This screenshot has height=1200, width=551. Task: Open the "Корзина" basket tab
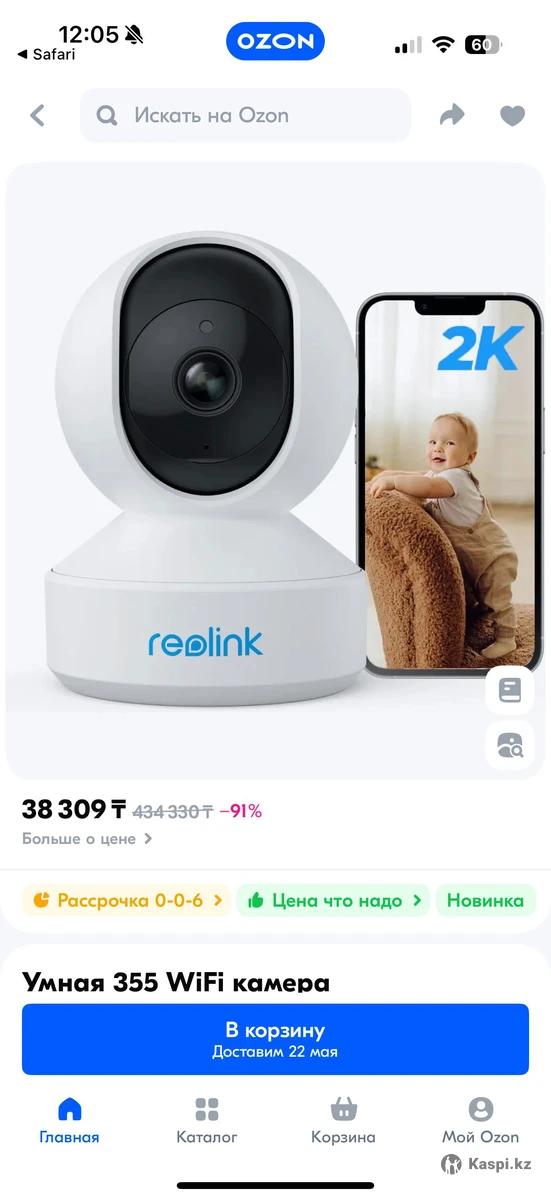pos(344,1121)
